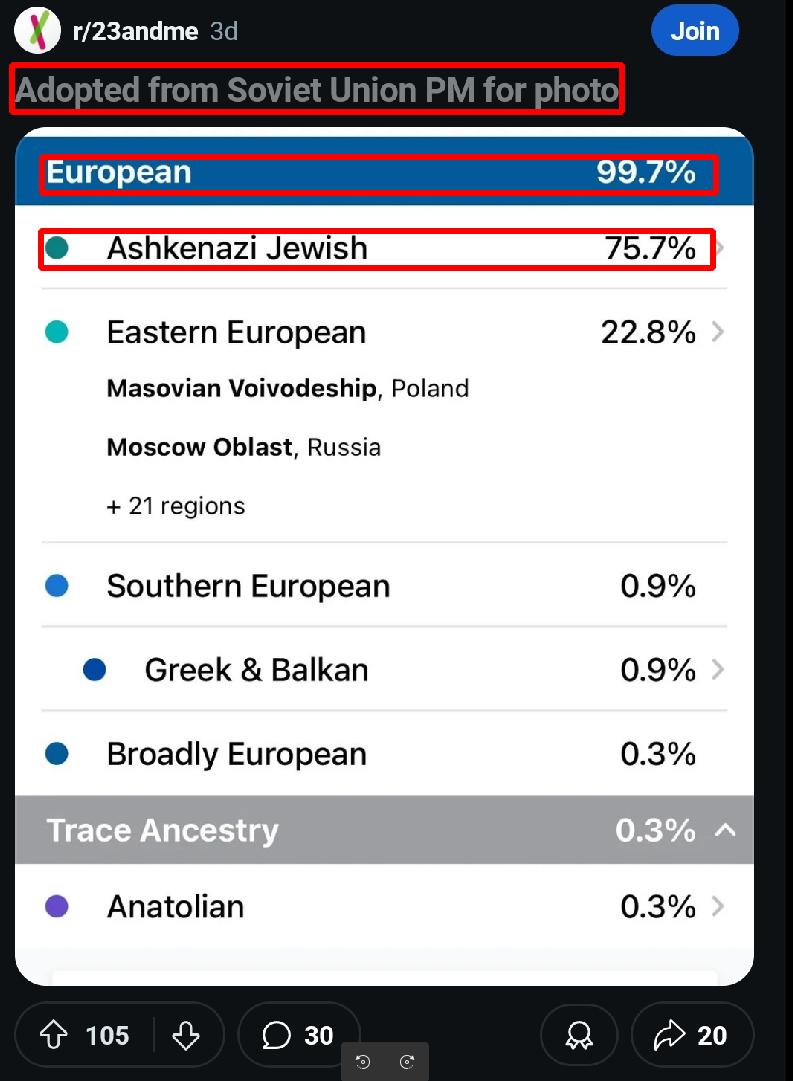
Task: Open Greek & Balkan details chevron
Action: pyautogui.click(x=718, y=669)
